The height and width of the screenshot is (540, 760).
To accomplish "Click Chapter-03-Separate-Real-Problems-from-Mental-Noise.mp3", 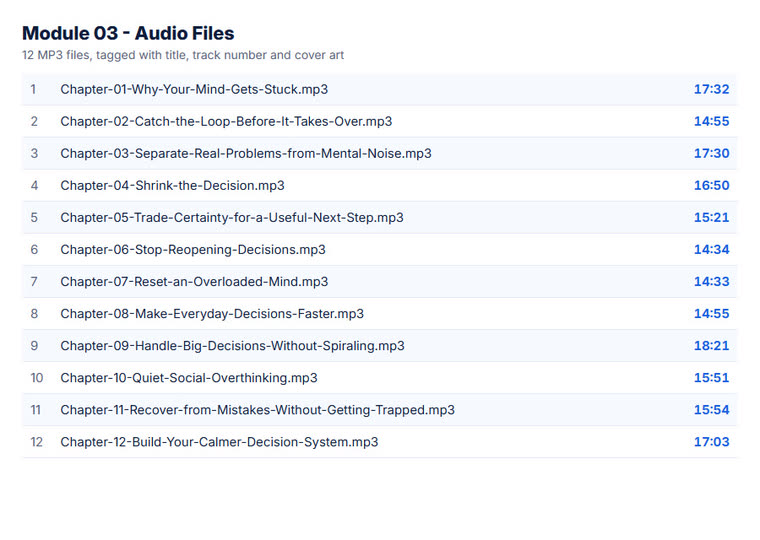I will tap(246, 153).
